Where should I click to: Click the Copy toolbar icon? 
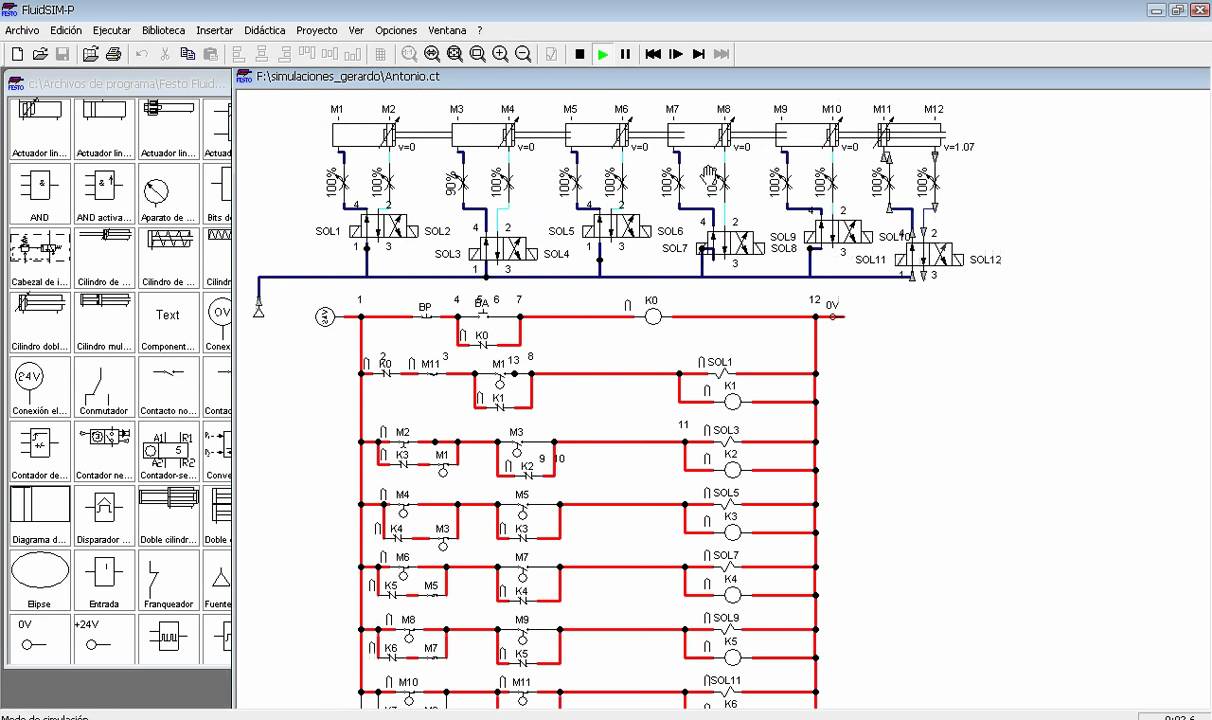click(188, 54)
